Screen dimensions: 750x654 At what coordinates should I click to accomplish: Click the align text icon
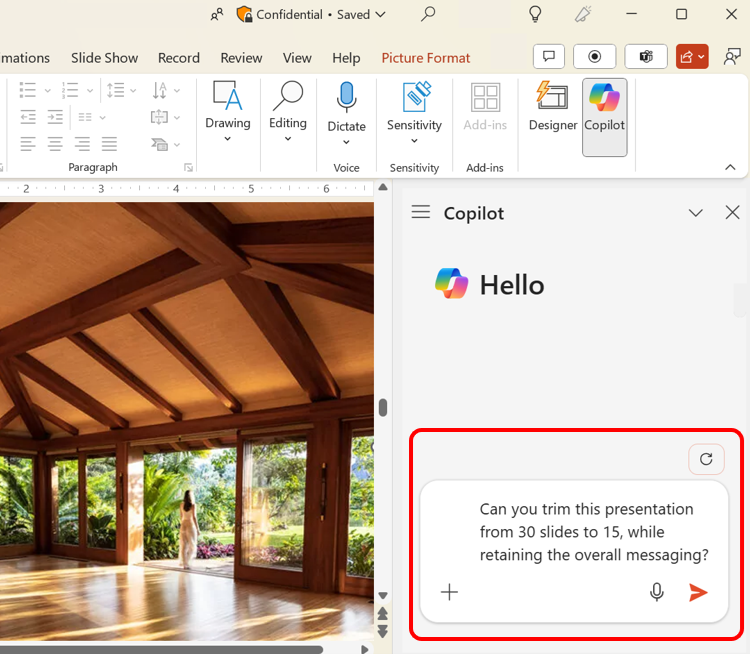[x=159, y=117]
